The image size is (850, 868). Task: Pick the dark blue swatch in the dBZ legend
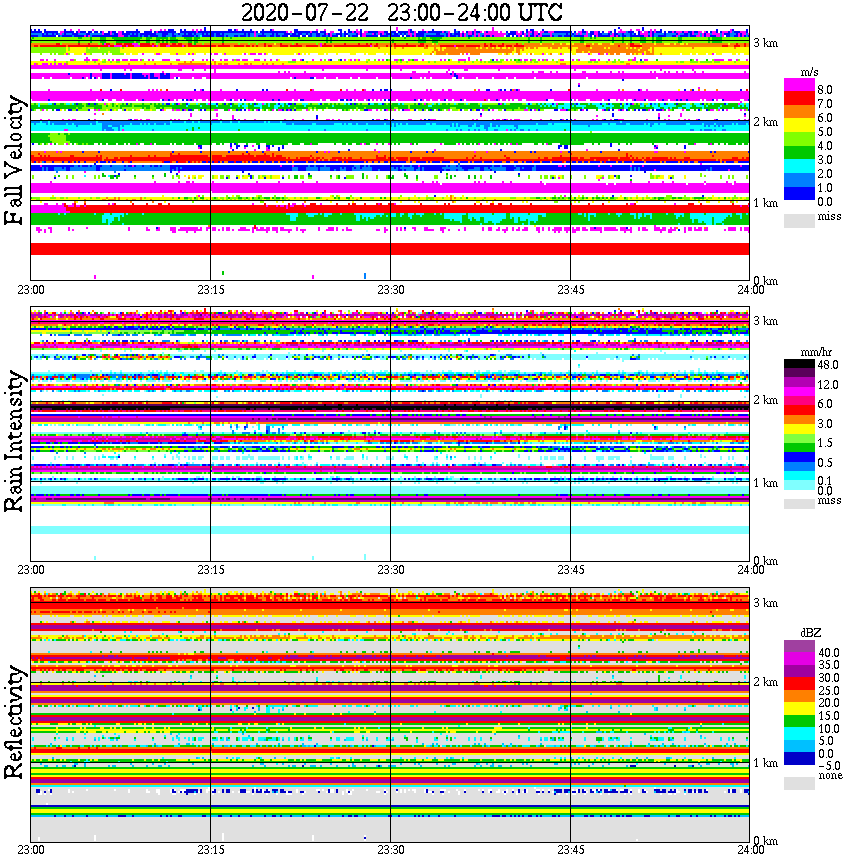(x=799, y=758)
